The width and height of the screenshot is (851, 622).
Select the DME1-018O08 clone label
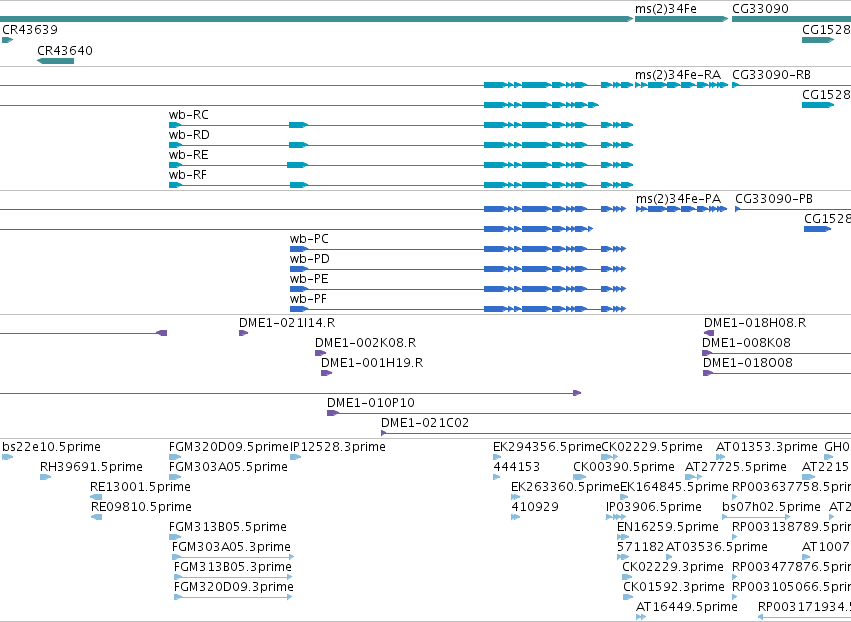pyautogui.click(x=748, y=363)
